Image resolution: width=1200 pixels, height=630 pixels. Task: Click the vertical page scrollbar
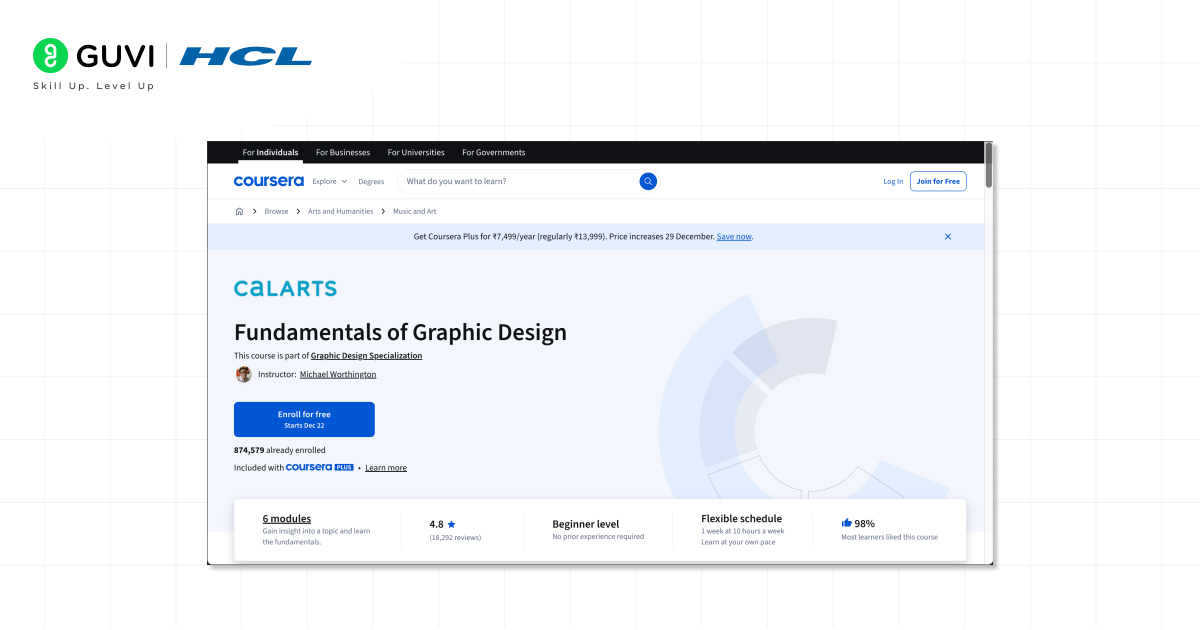click(989, 165)
